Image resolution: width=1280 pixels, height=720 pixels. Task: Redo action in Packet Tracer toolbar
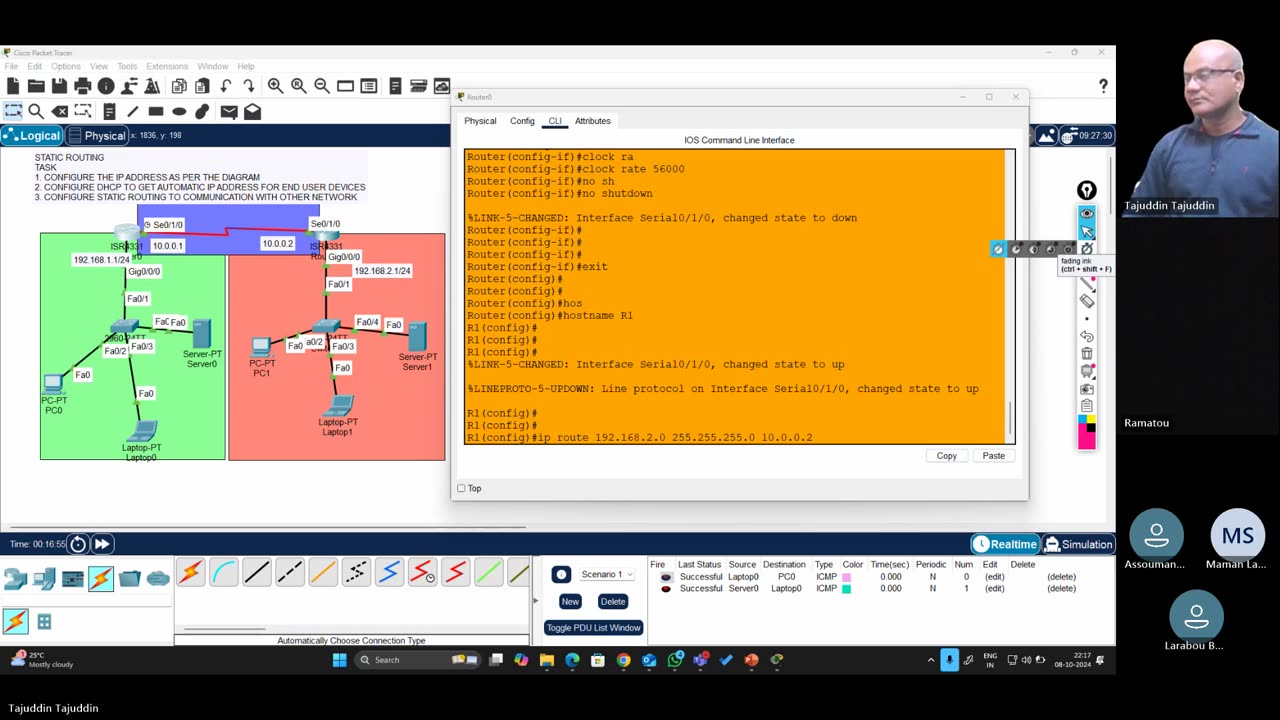249,86
